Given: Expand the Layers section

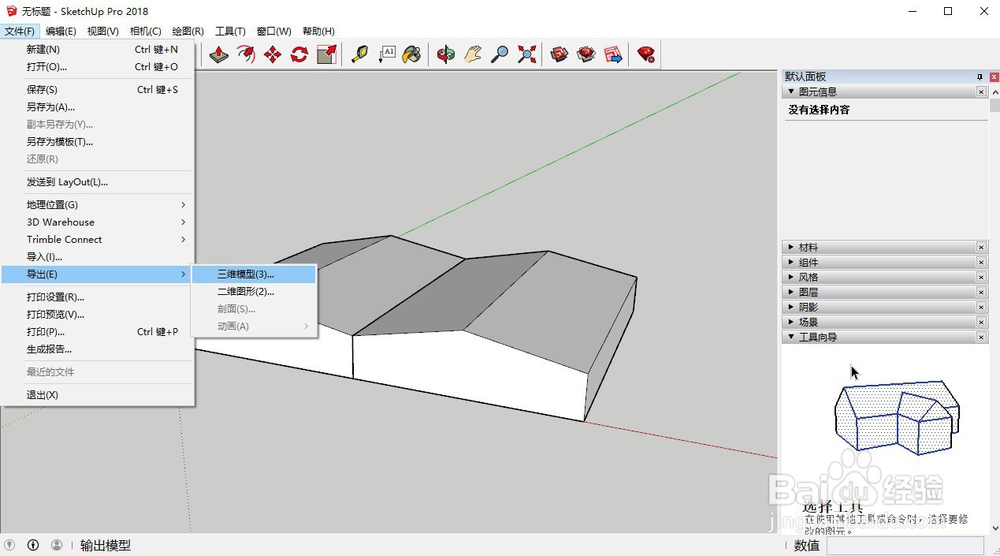Looking at the screenshot, I should tap(791, 292).
